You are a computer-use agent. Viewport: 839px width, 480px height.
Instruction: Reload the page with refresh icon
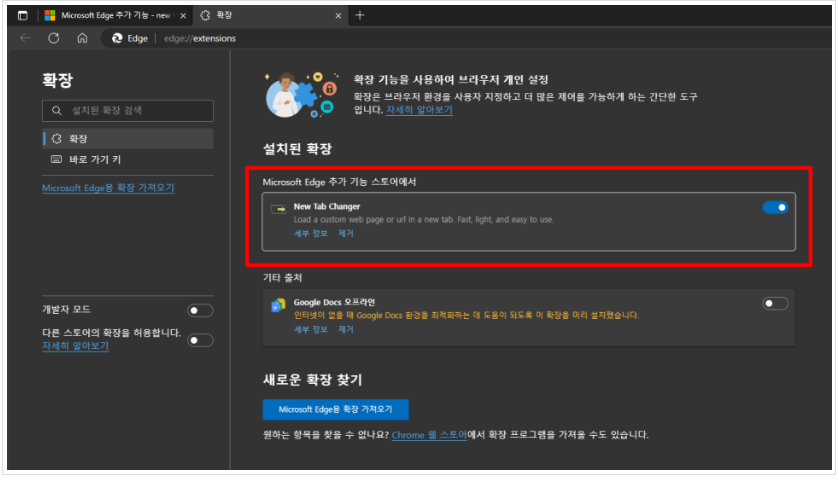(54, 38)
